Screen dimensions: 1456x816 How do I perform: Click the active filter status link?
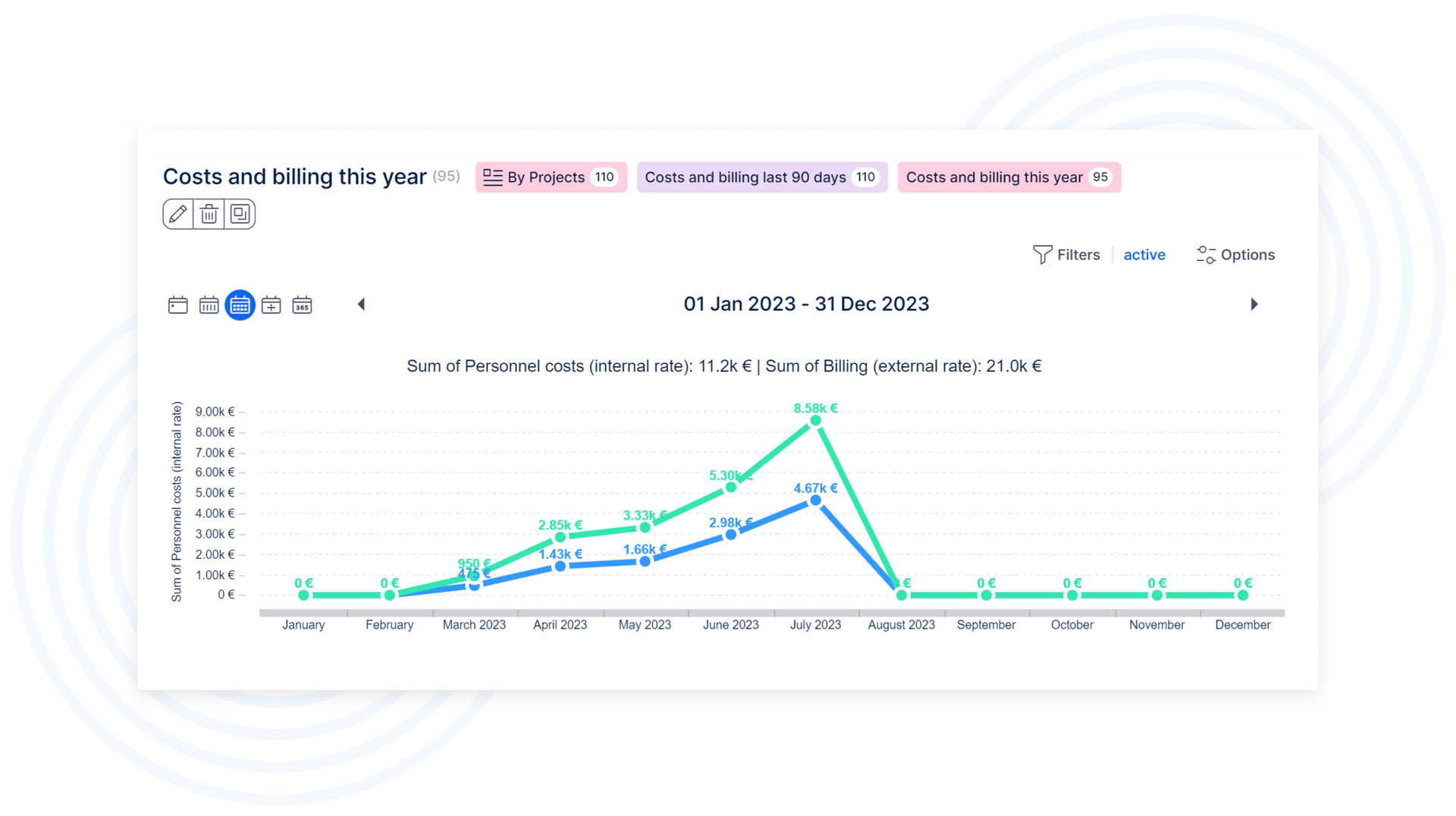1144,255
